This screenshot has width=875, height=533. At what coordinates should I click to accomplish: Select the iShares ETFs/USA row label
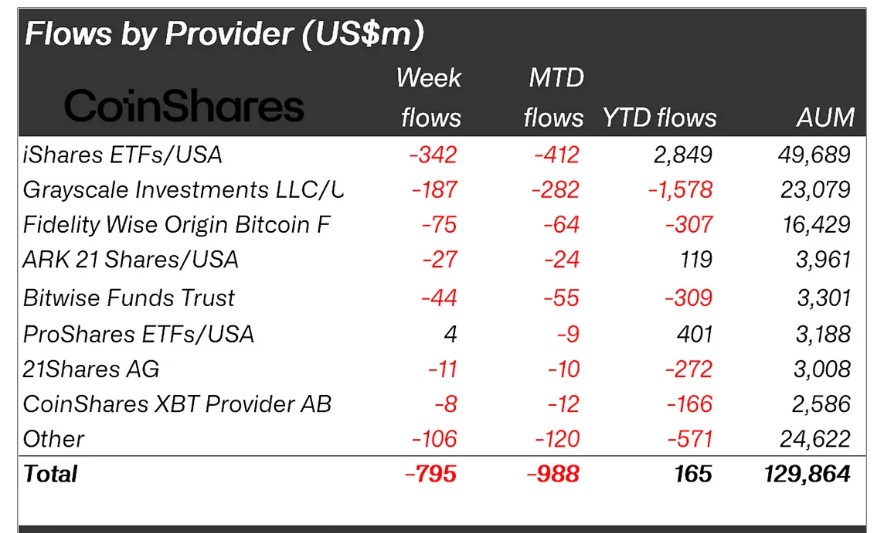click(x=122, y=155)
